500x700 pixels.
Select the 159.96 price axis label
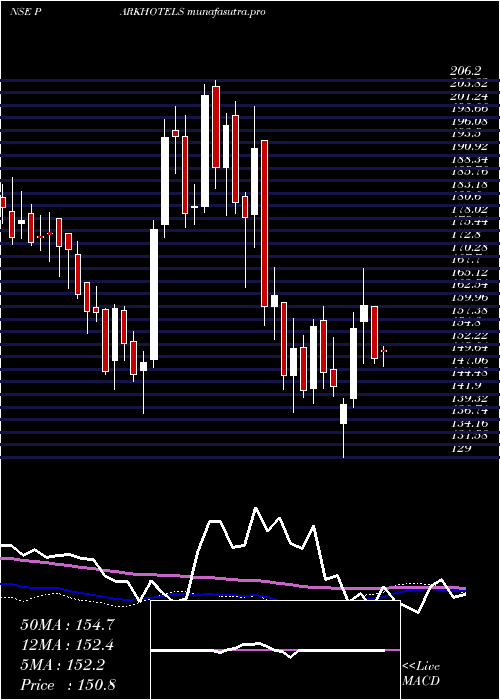470,297
